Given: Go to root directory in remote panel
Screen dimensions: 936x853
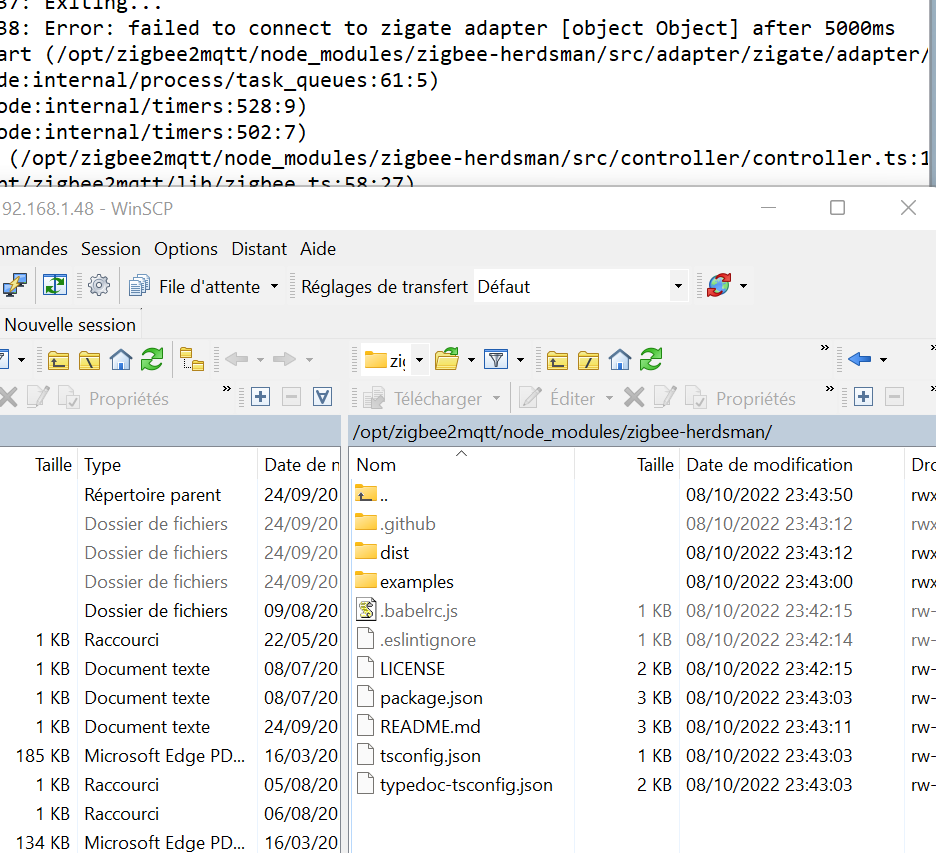Looking at the screenshot, I should click(589, 360).
